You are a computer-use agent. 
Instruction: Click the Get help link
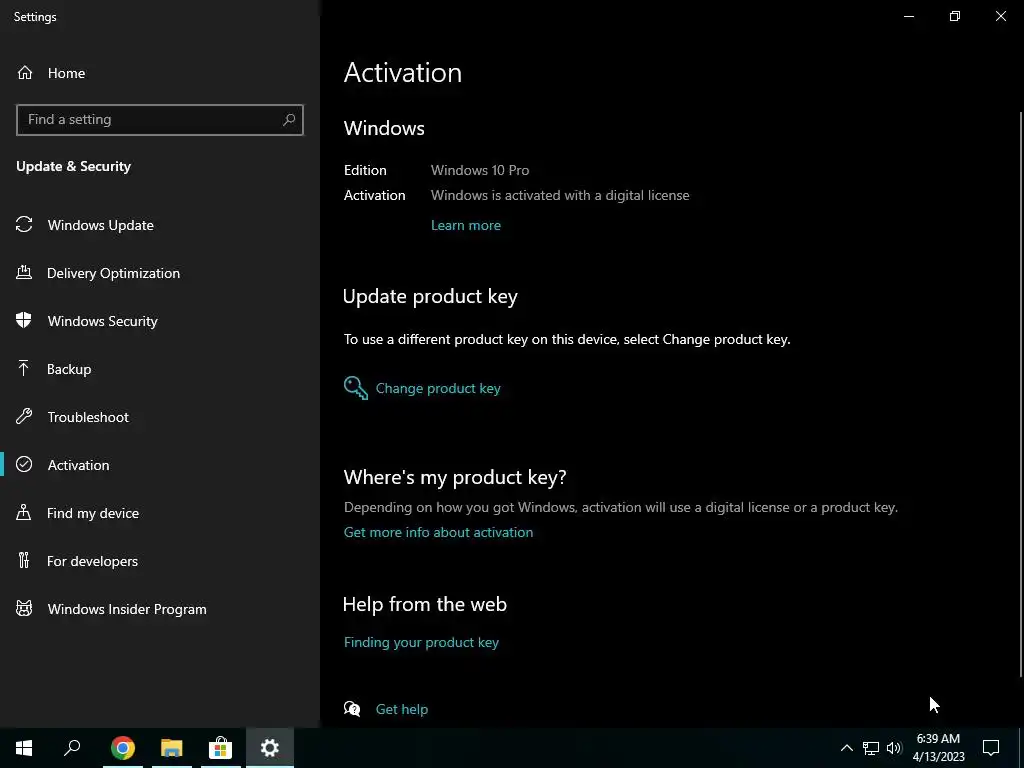pos(402,709)
